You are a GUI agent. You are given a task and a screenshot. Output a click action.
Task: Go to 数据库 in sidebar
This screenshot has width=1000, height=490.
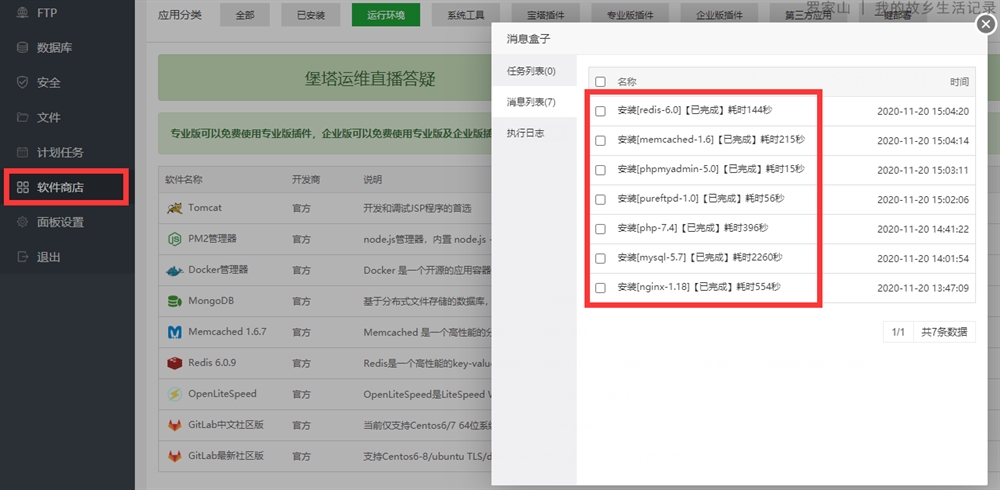pos(57,47)
